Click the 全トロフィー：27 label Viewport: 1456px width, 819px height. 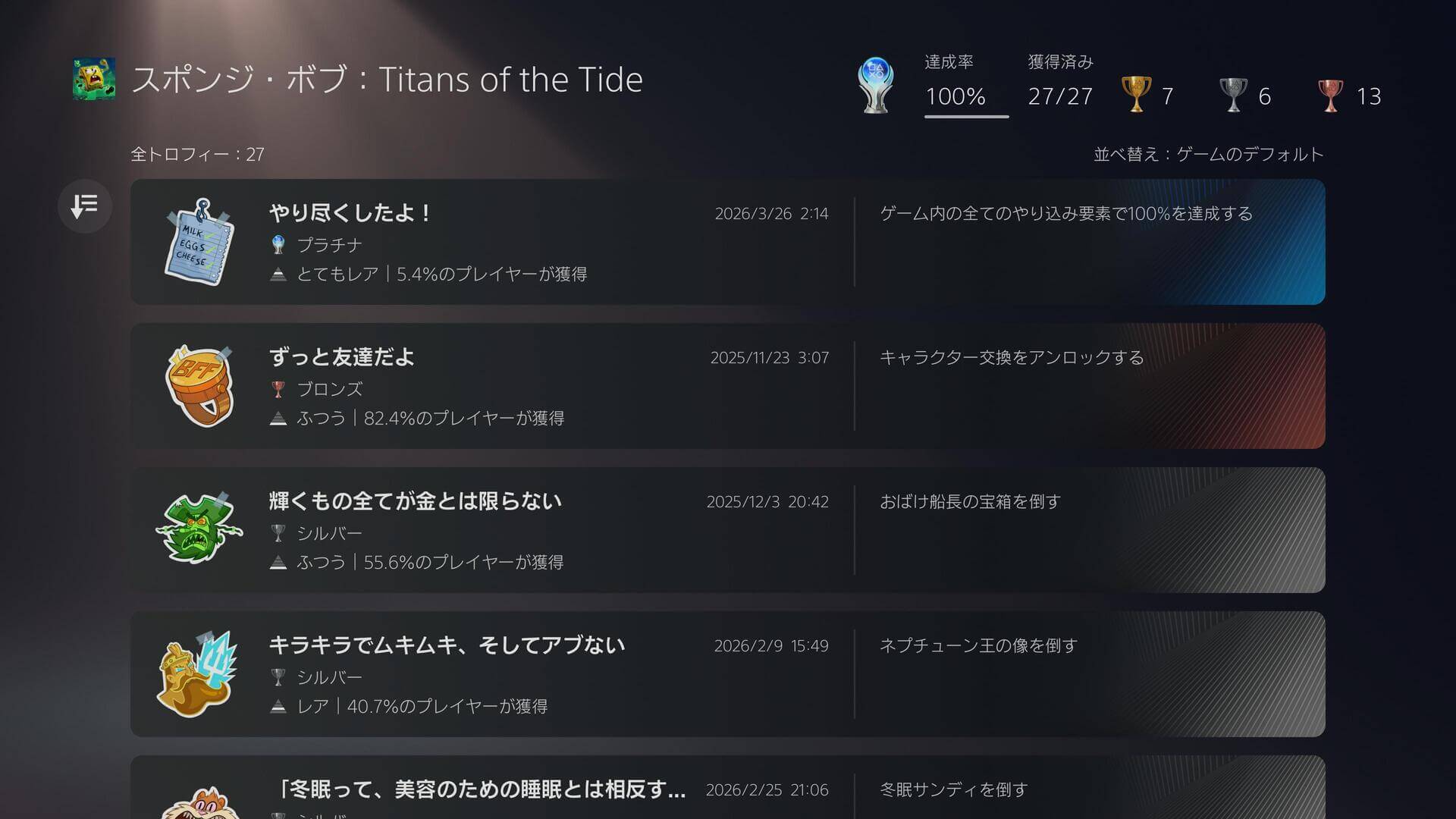[x=197, y=155]
